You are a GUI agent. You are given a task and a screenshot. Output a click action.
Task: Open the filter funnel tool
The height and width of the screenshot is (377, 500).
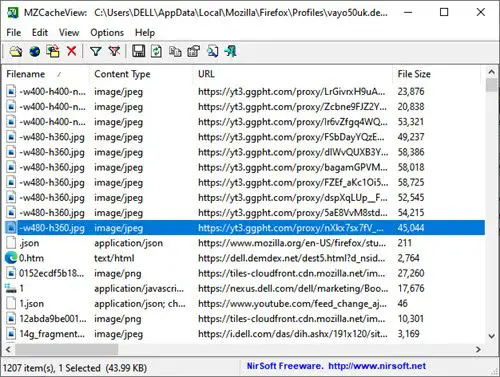[96, 51]
